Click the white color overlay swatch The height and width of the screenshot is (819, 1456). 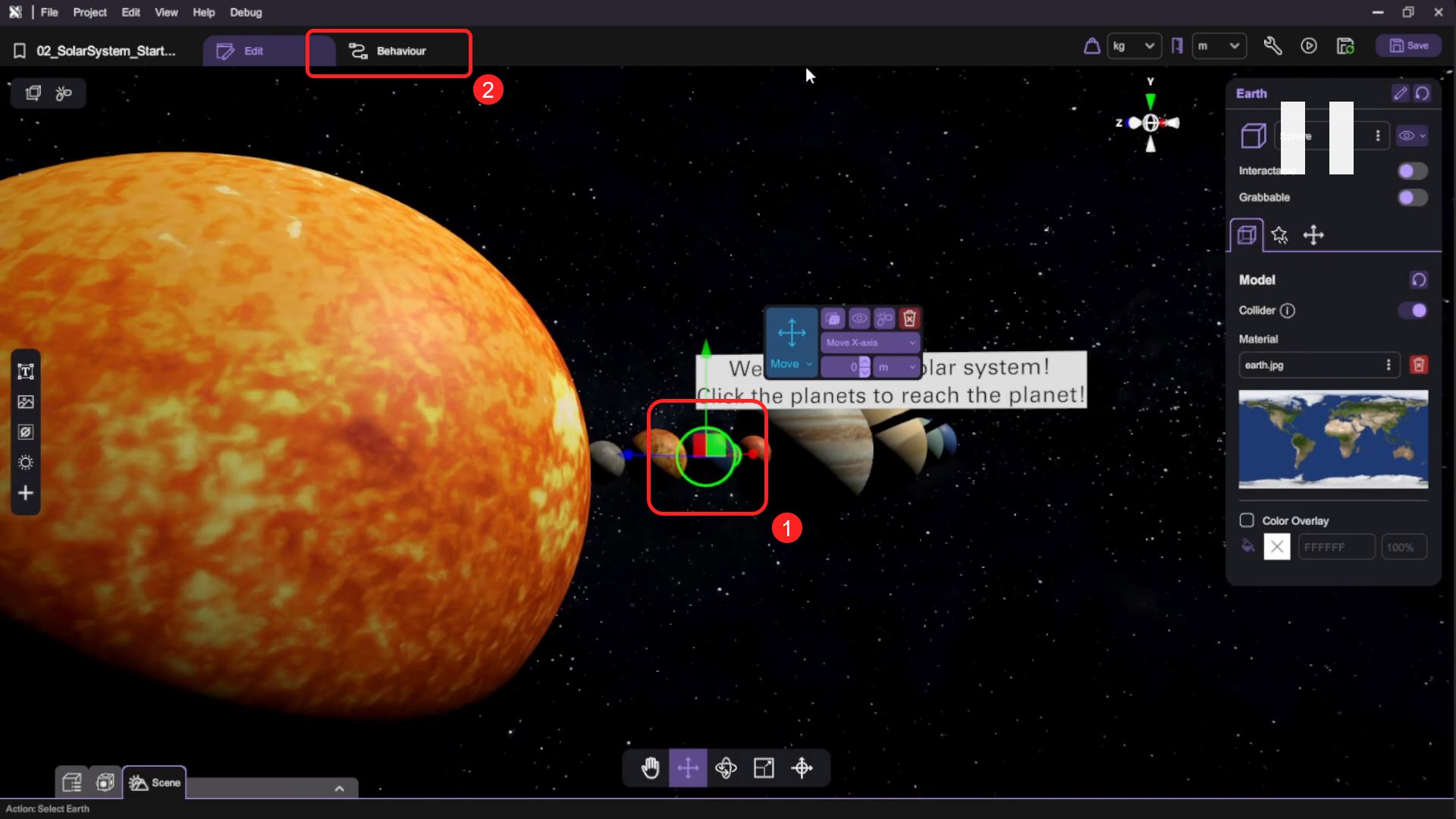point(1276,547)
